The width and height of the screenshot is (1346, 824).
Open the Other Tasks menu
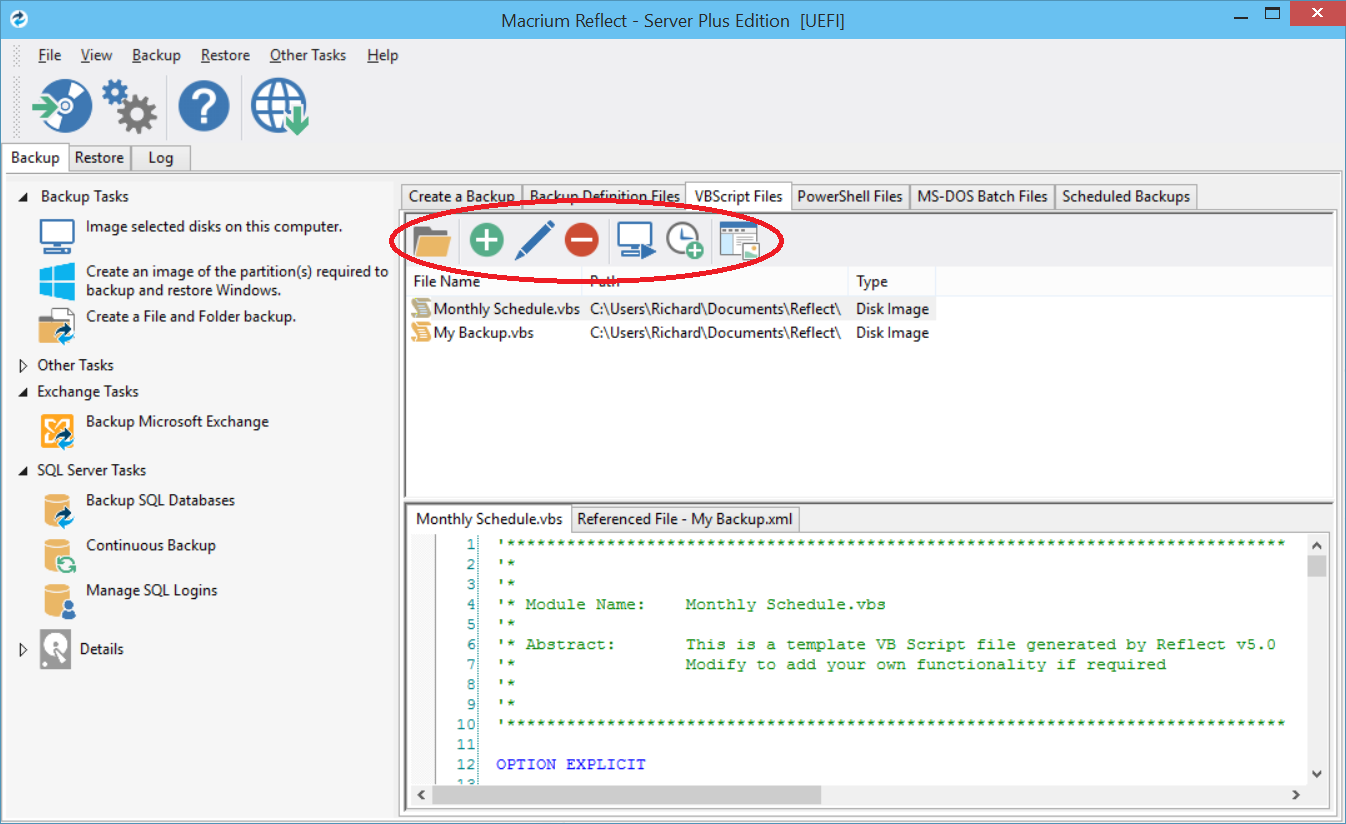(x=307, y=55)
